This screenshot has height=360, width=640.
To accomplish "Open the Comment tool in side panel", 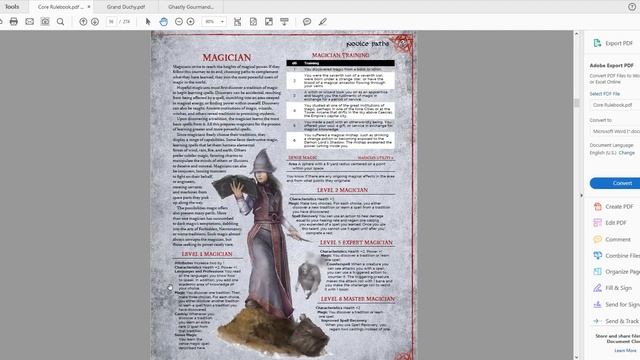I will [612, 239].
